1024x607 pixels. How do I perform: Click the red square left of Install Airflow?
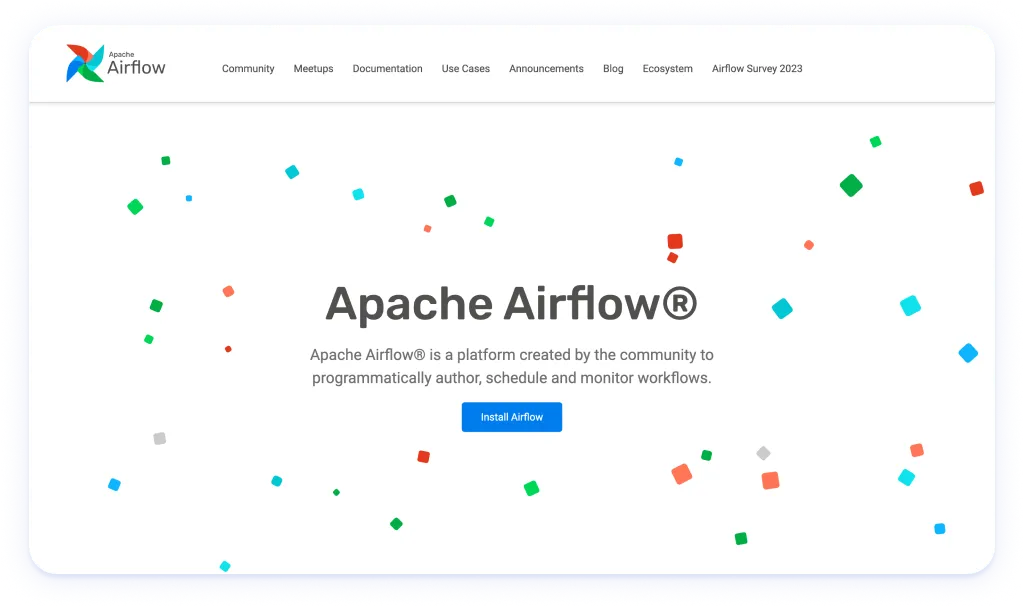coord(423,456)
